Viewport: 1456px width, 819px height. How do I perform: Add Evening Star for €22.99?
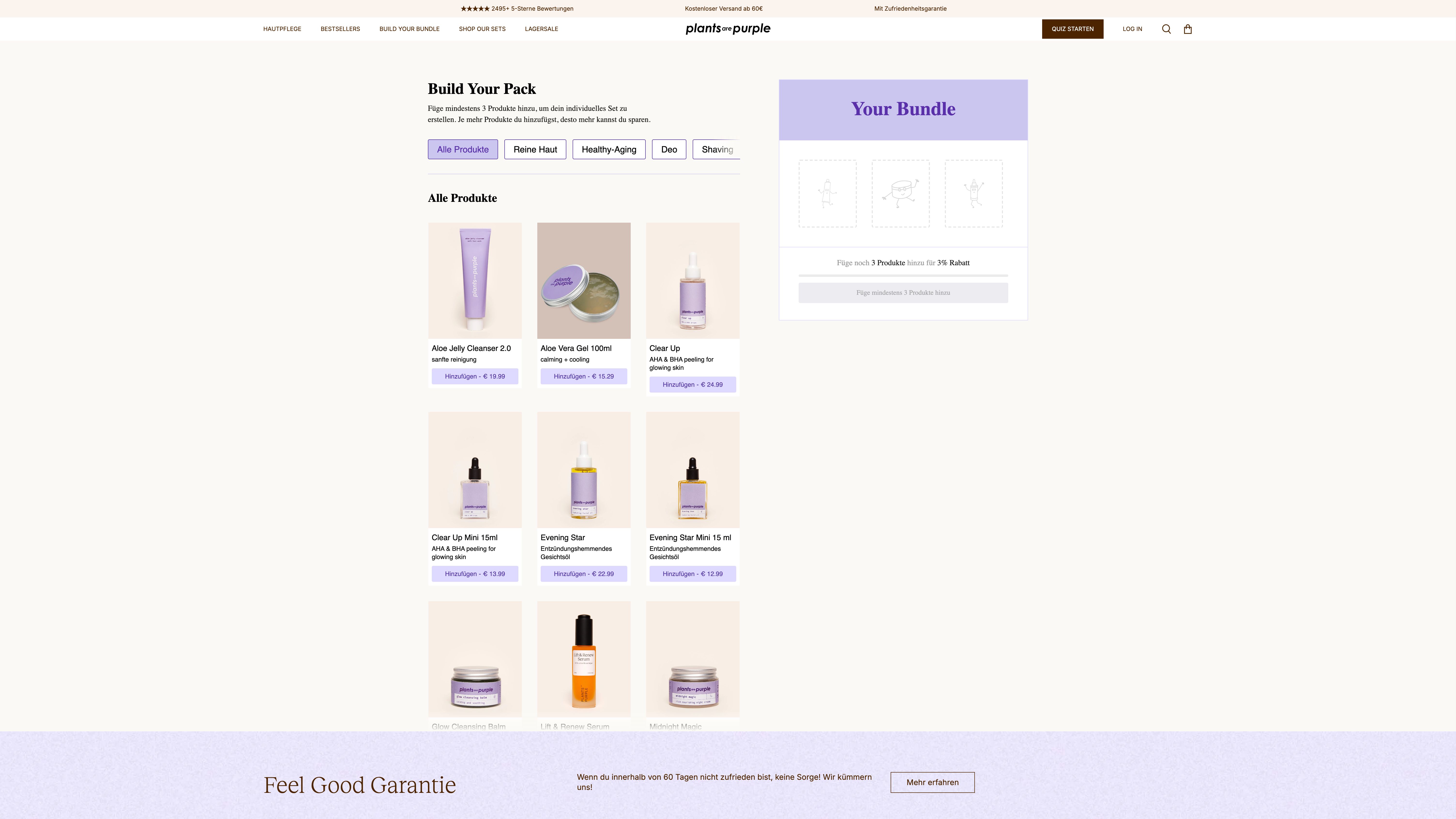584,574
